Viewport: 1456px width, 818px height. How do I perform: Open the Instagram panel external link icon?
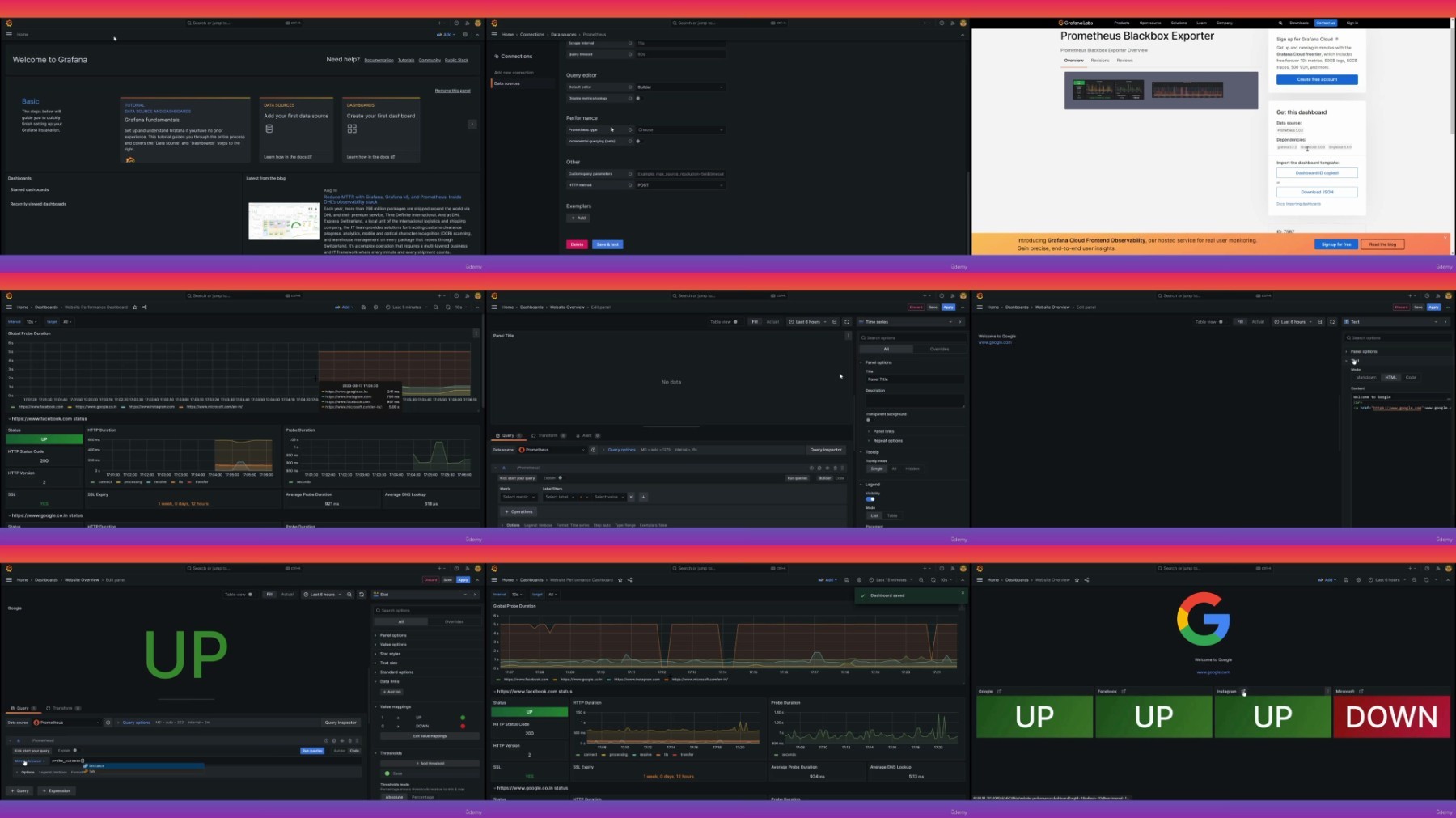[x=1243, y=691]
